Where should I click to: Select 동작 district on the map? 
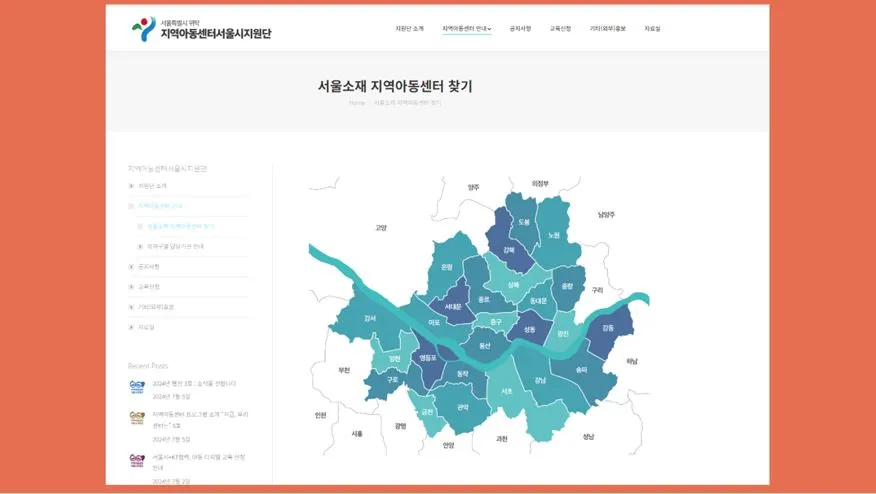tap(463, 373)
